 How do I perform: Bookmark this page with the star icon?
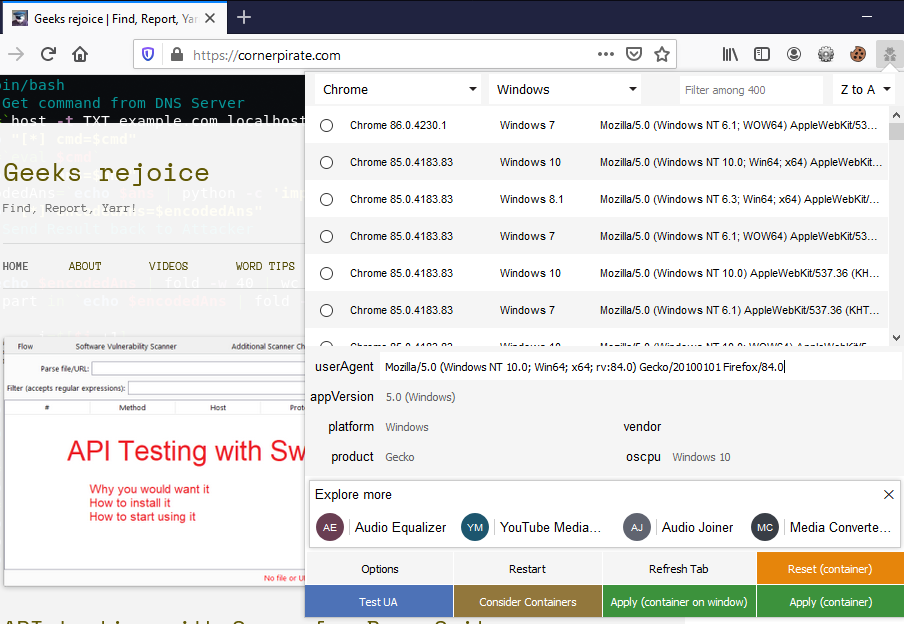click(x=661, y=54)
